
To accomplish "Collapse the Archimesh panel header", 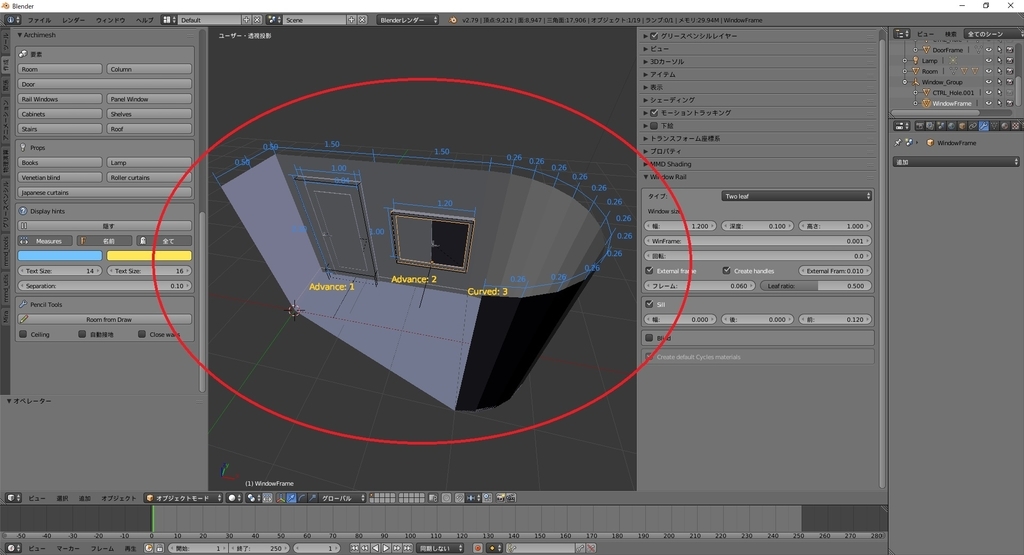I will (37, 35).
